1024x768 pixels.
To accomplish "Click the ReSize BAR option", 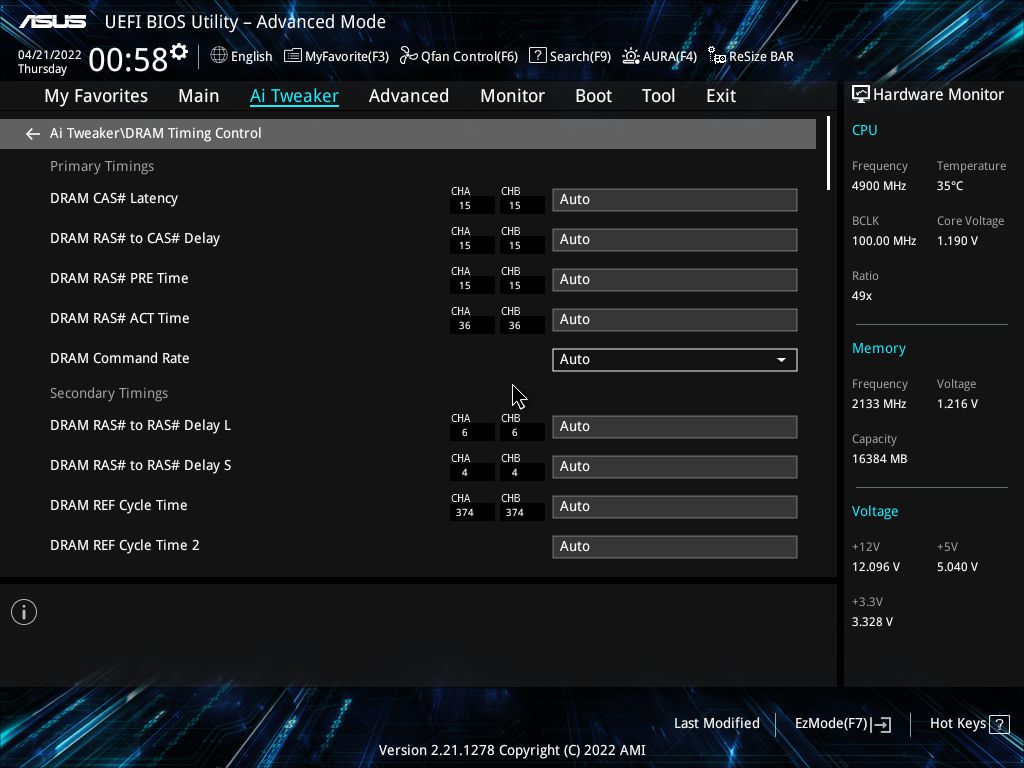I will [x=751, y=56].
